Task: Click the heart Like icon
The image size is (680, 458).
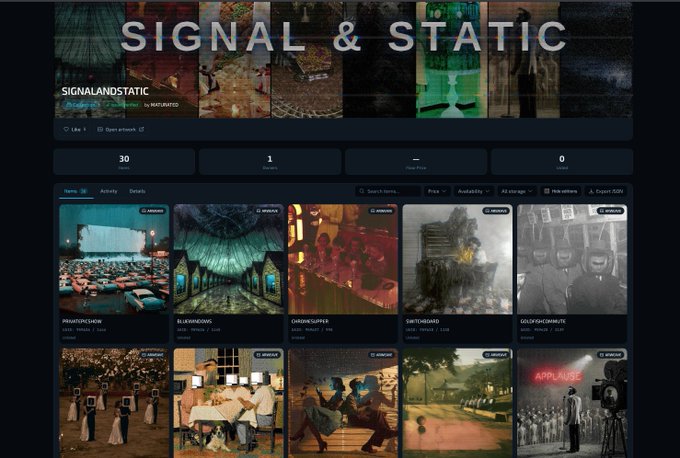Action: pyautogui.click(x=66, y=129)
